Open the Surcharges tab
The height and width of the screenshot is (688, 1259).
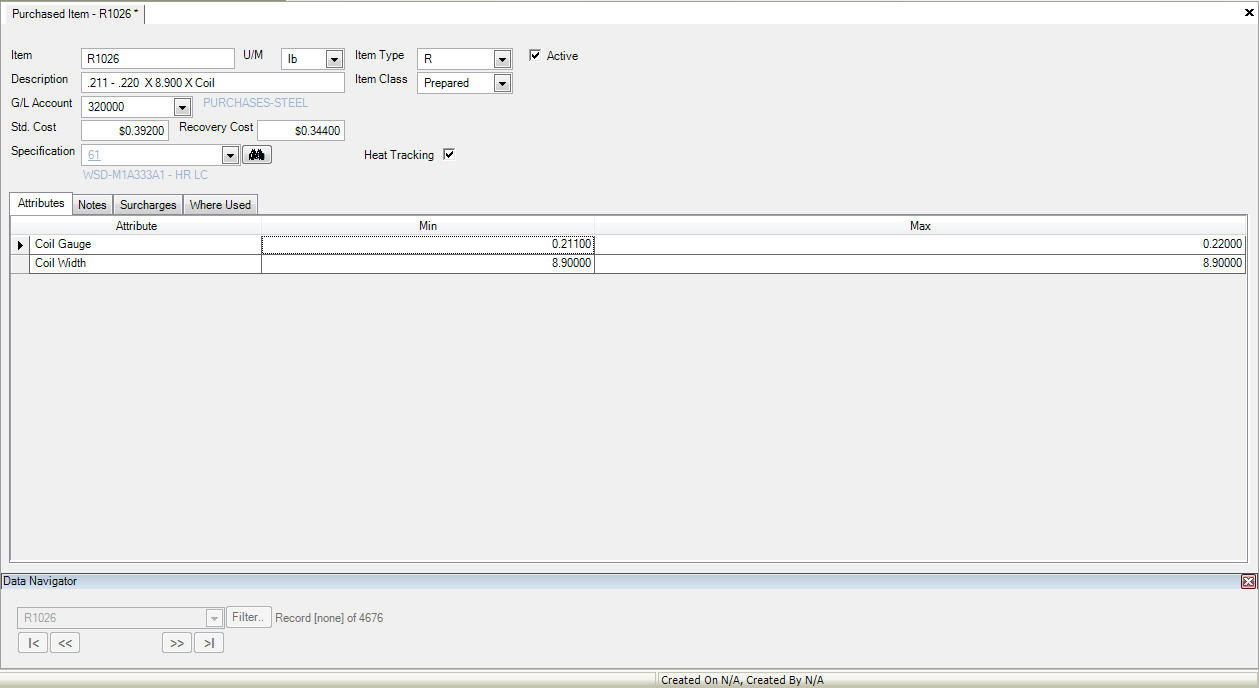(148, 205)
